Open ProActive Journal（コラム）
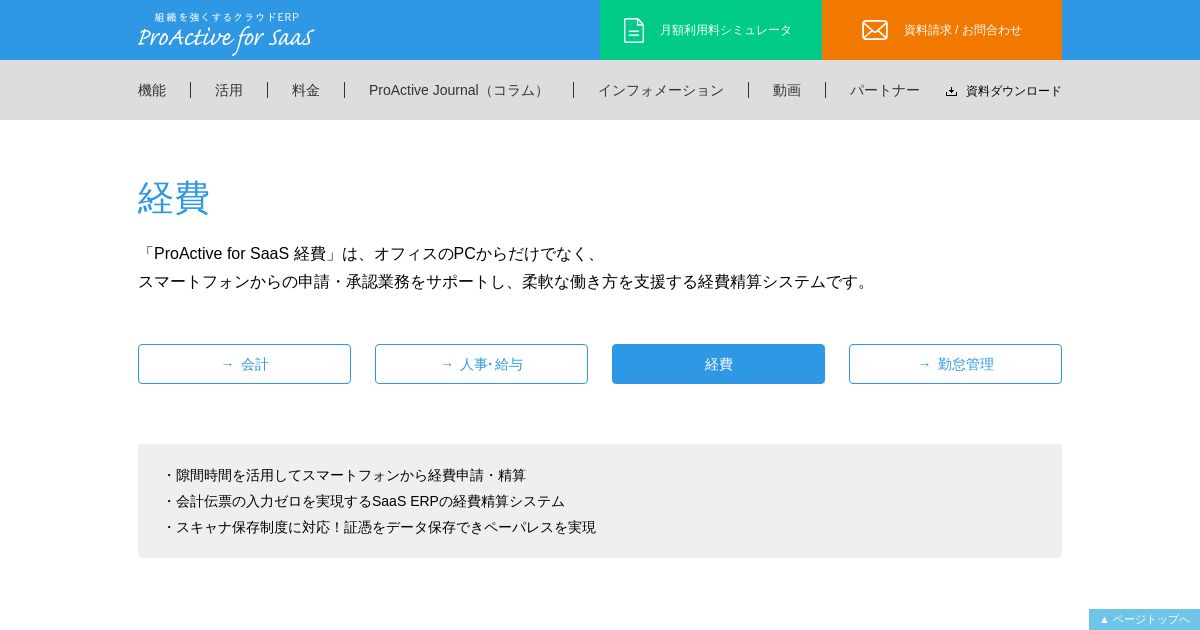The height and width of the screenshot is (630, 1200). click(x=459, y=90)
